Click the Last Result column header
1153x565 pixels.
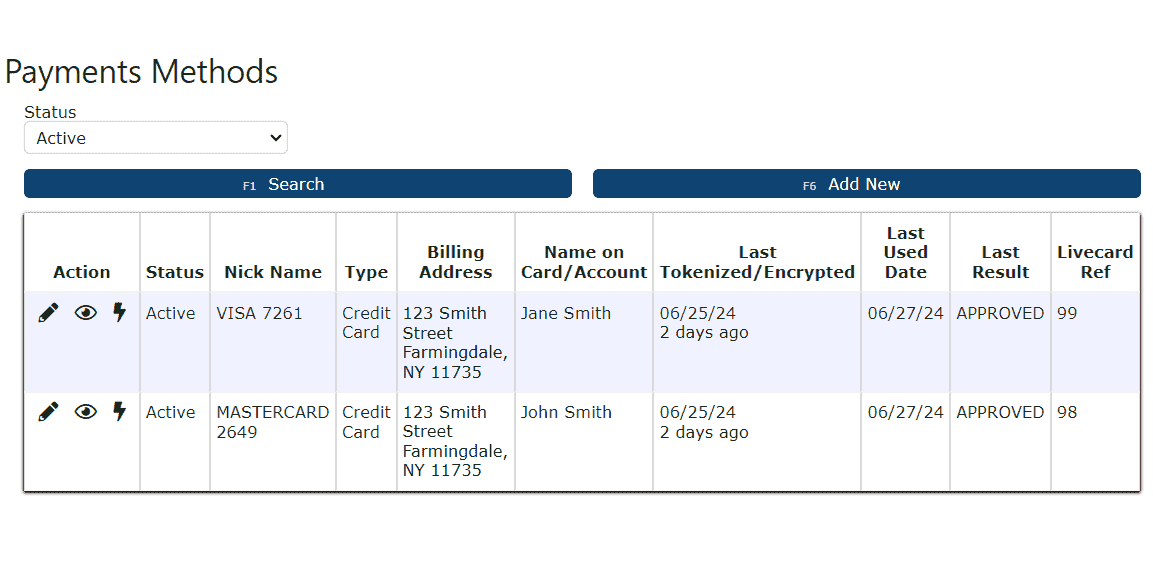coord(1000,262)
